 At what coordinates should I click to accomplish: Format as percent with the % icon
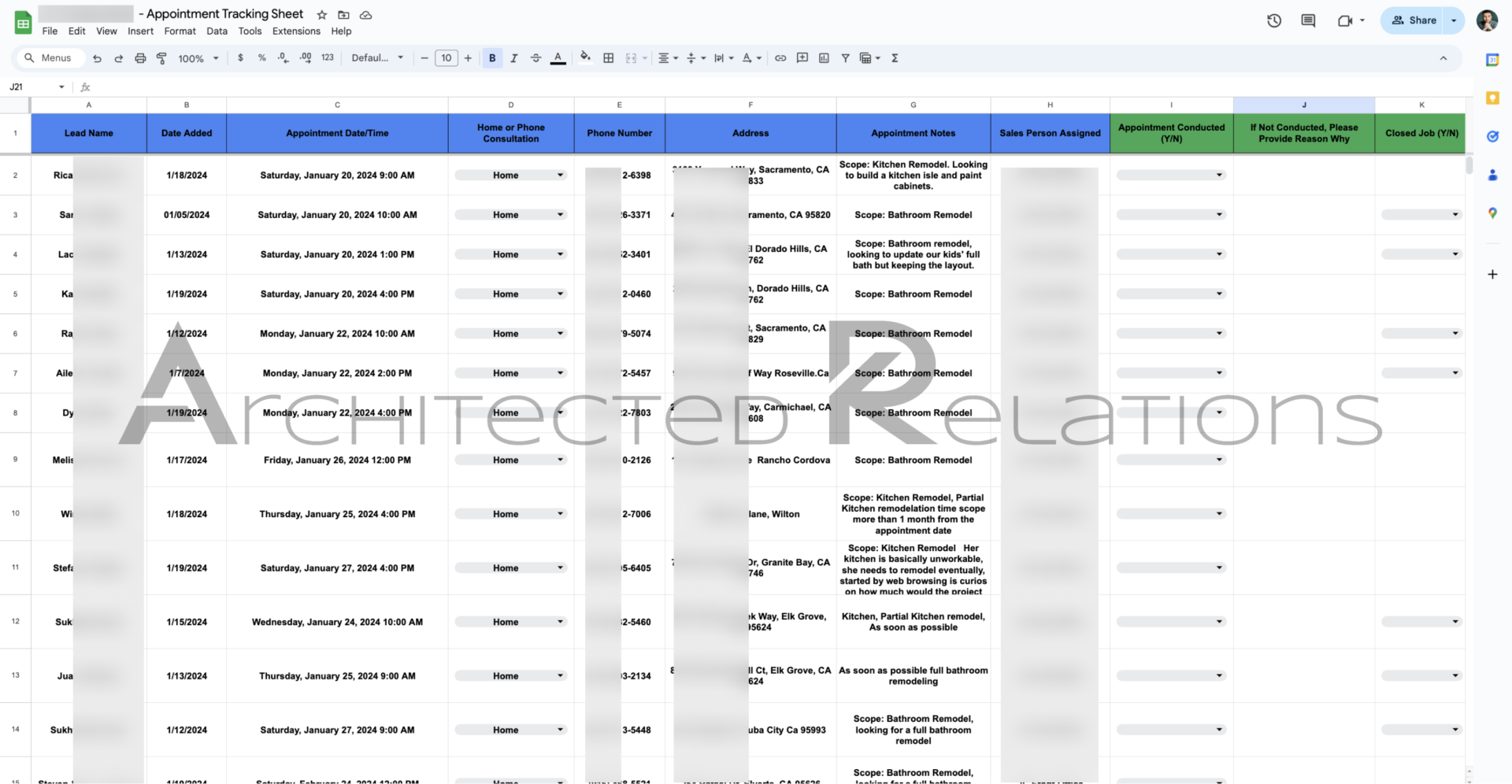[x=262, y=58]
